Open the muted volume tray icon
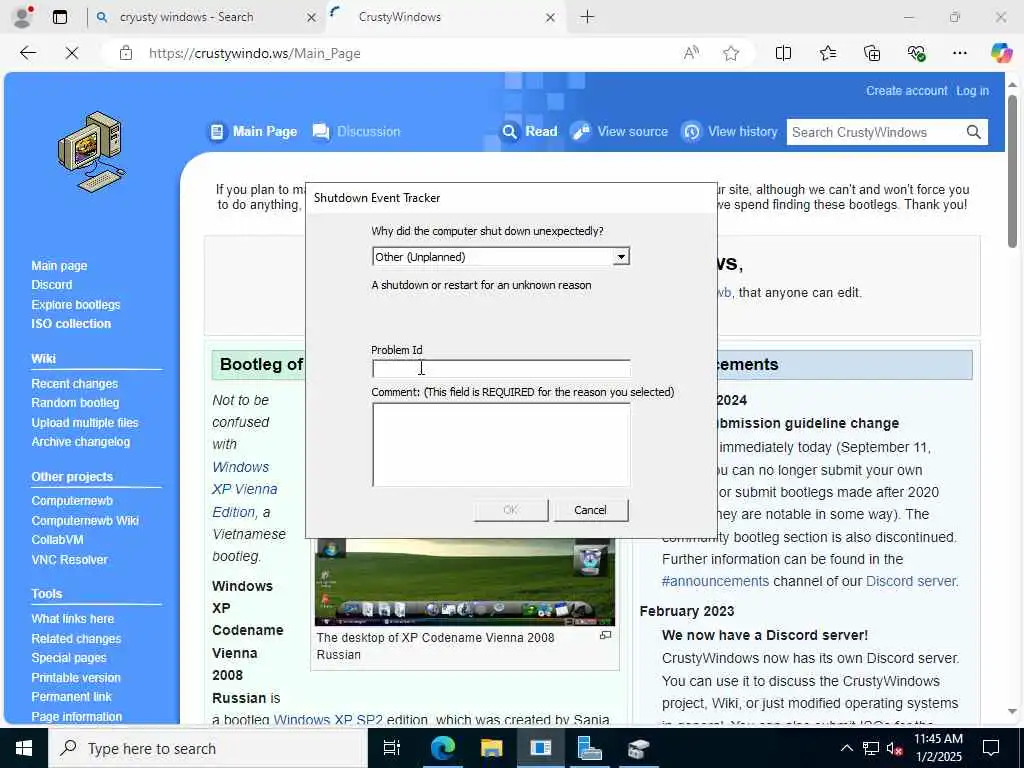1024x768 pixels. 895,748
